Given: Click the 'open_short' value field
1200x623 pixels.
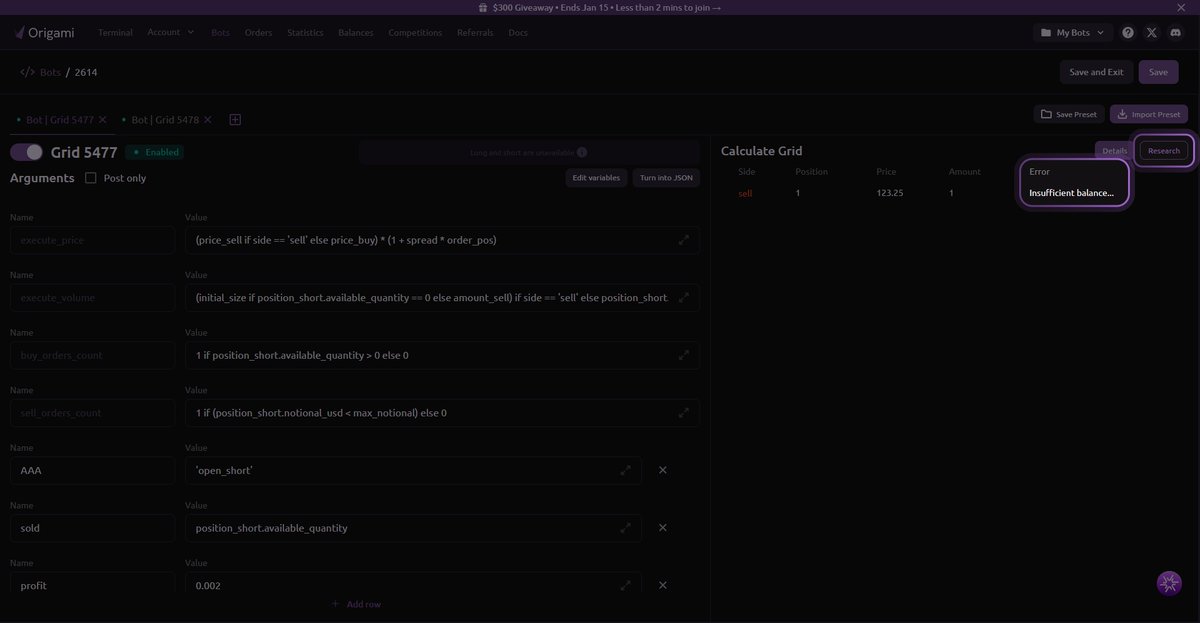Looking at the screenshot, I should 413,470.
